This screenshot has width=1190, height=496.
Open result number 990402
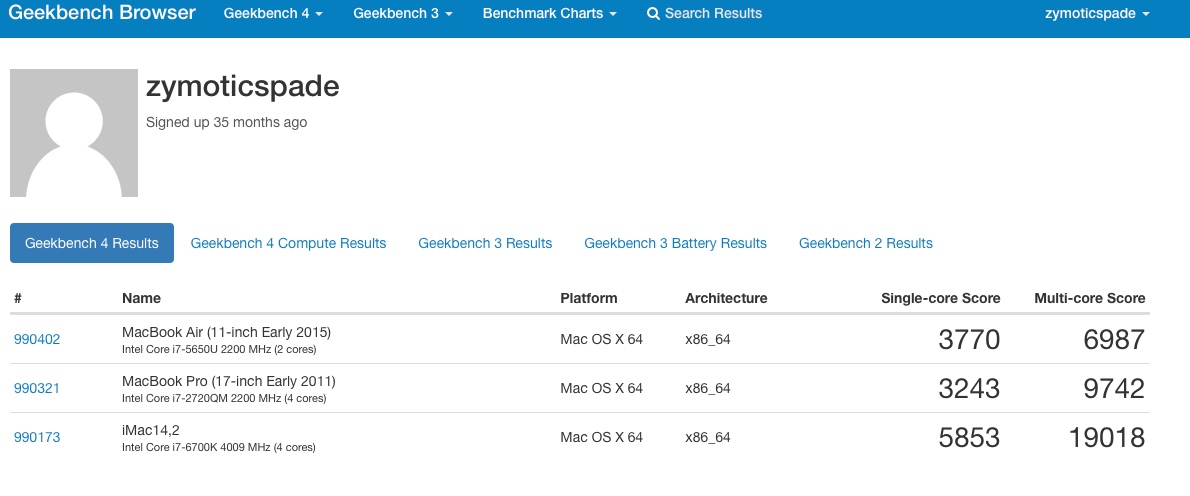point(36,339)
